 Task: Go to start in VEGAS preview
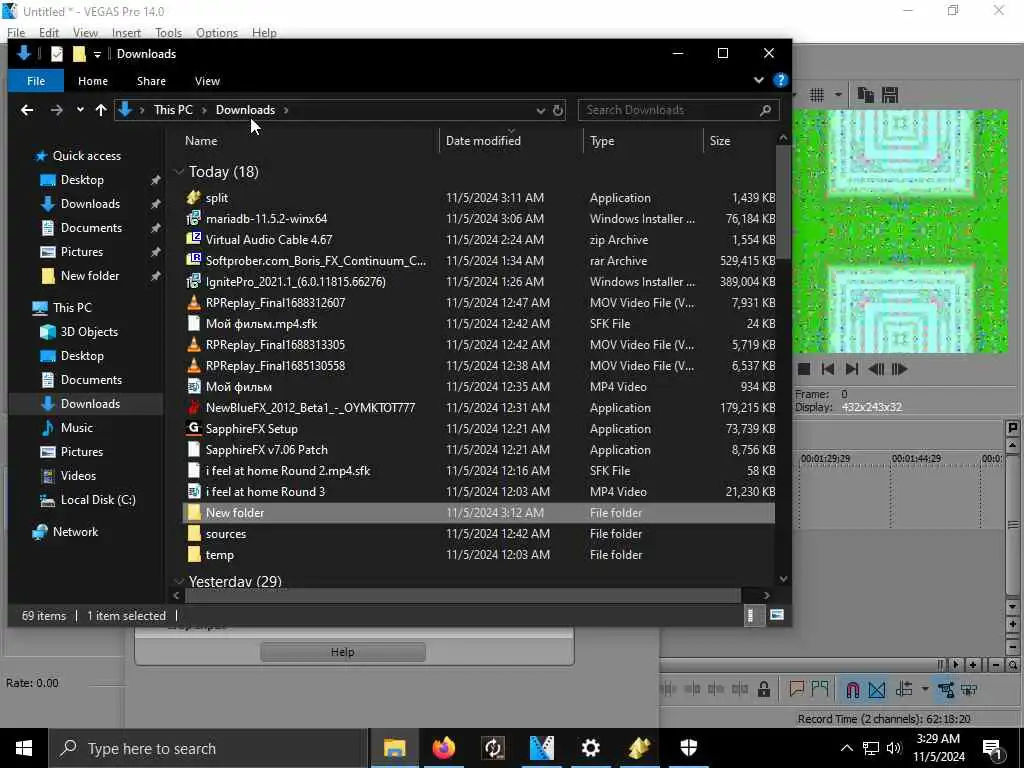827,370
